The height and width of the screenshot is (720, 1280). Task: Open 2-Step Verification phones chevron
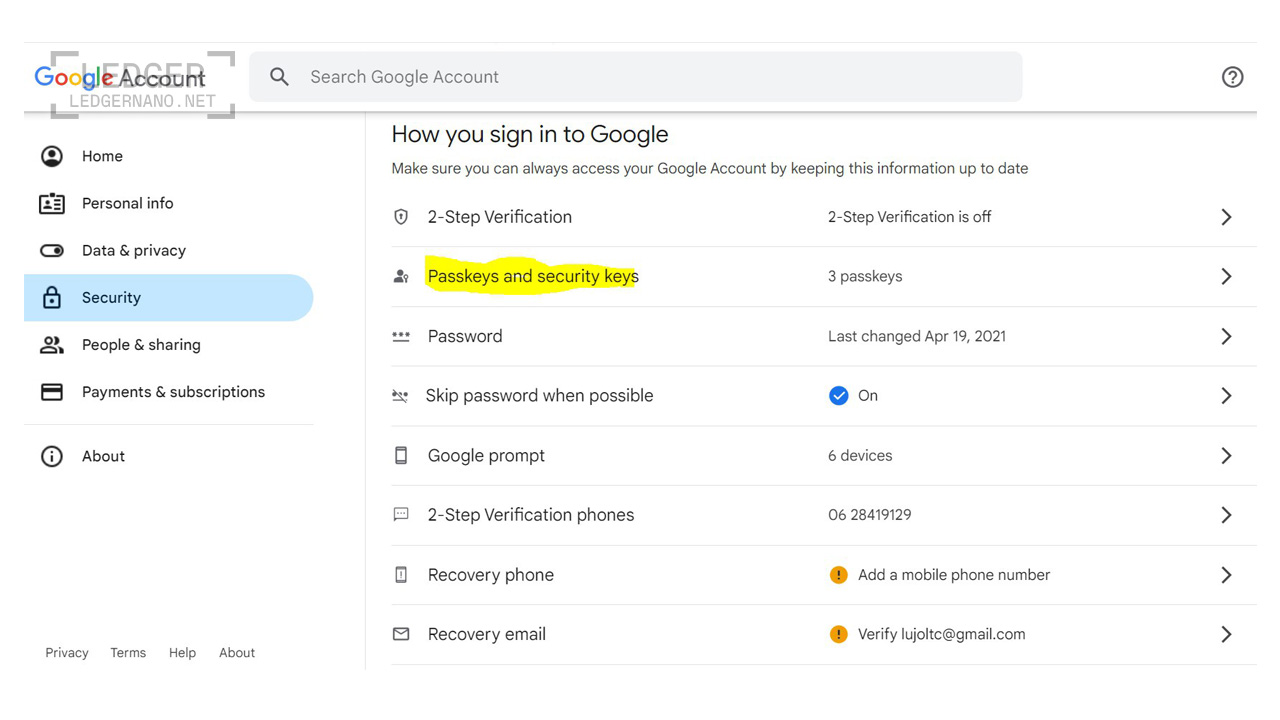(1226, 515)
